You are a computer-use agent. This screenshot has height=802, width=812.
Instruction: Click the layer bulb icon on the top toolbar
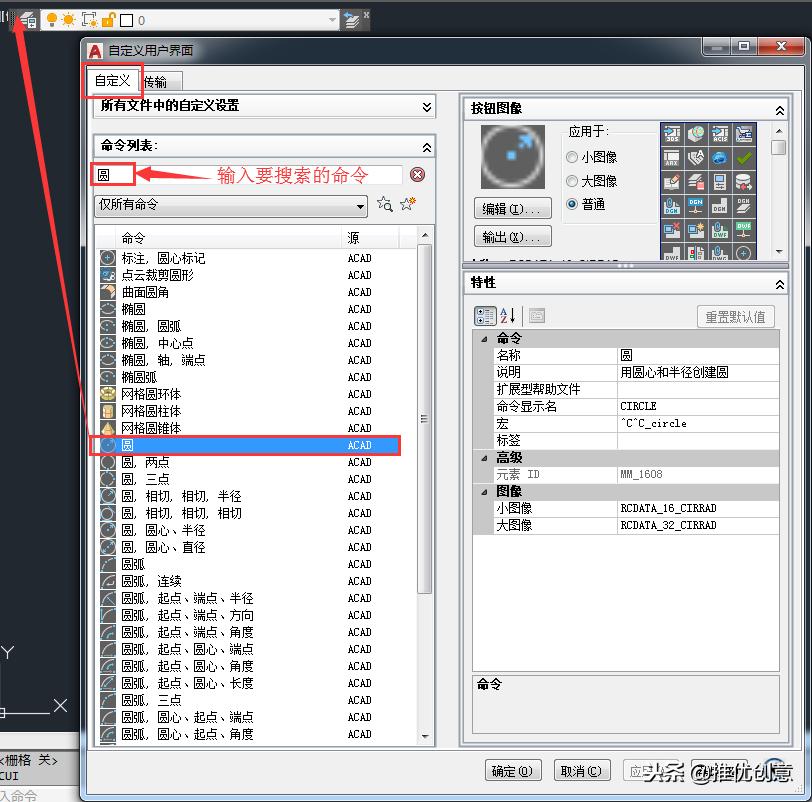(x=52, y=20)
